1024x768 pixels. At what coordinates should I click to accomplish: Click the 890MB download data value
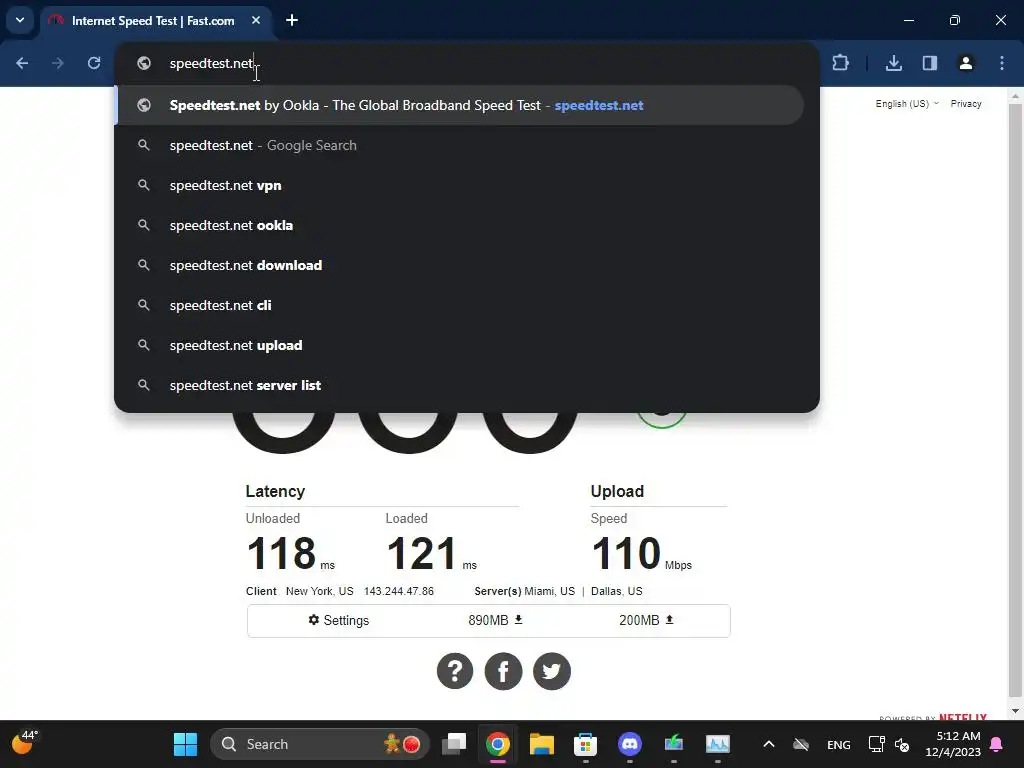(495, 620)
